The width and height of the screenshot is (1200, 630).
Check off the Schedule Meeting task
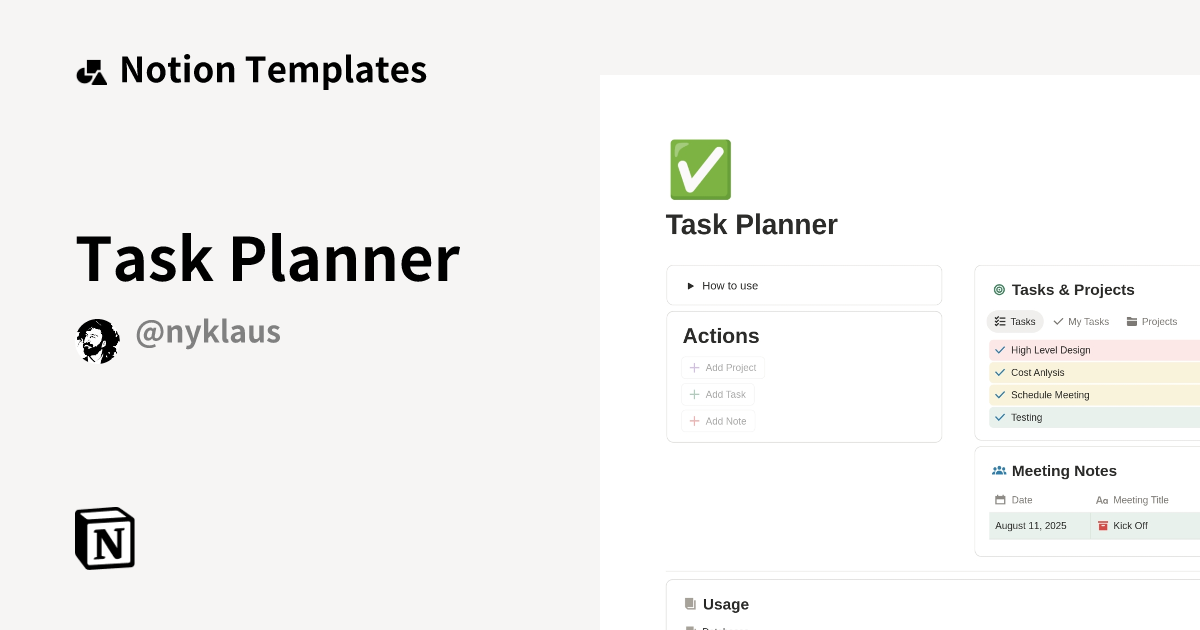point(1000,395)
